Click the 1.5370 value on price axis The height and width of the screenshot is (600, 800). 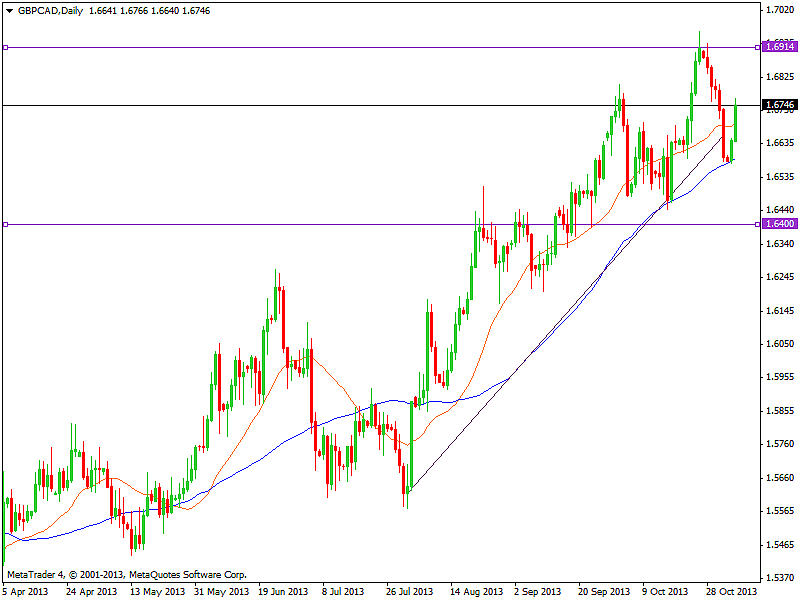[778, 578]
